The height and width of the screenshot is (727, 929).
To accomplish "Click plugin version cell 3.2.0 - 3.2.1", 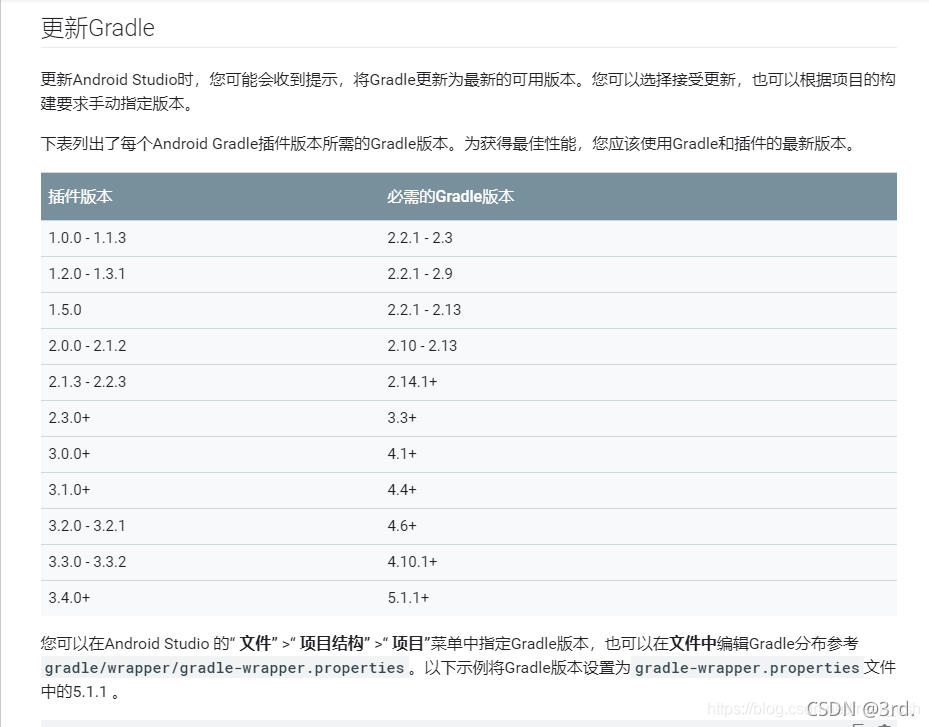I will pyautogui.click(x=87, y=526).
